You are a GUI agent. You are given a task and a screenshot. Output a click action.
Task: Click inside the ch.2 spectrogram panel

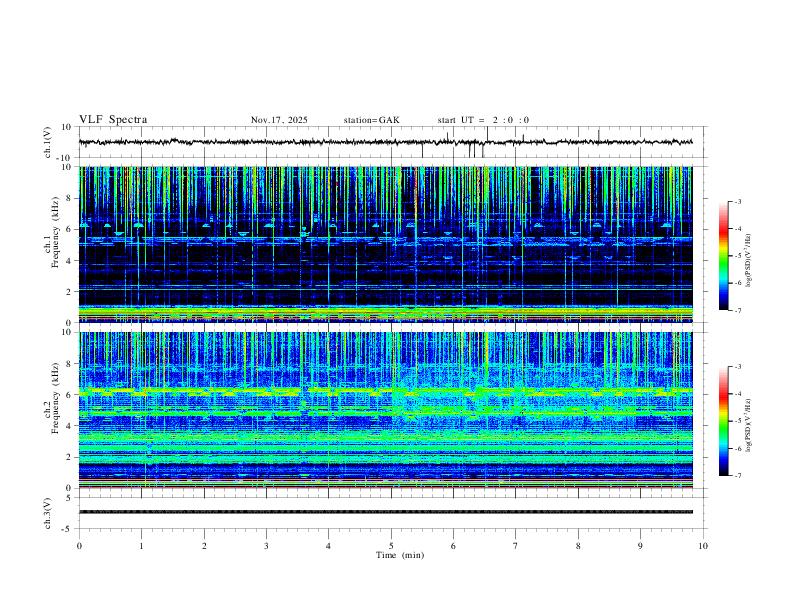pyautogui.click(x=385, y=410)
